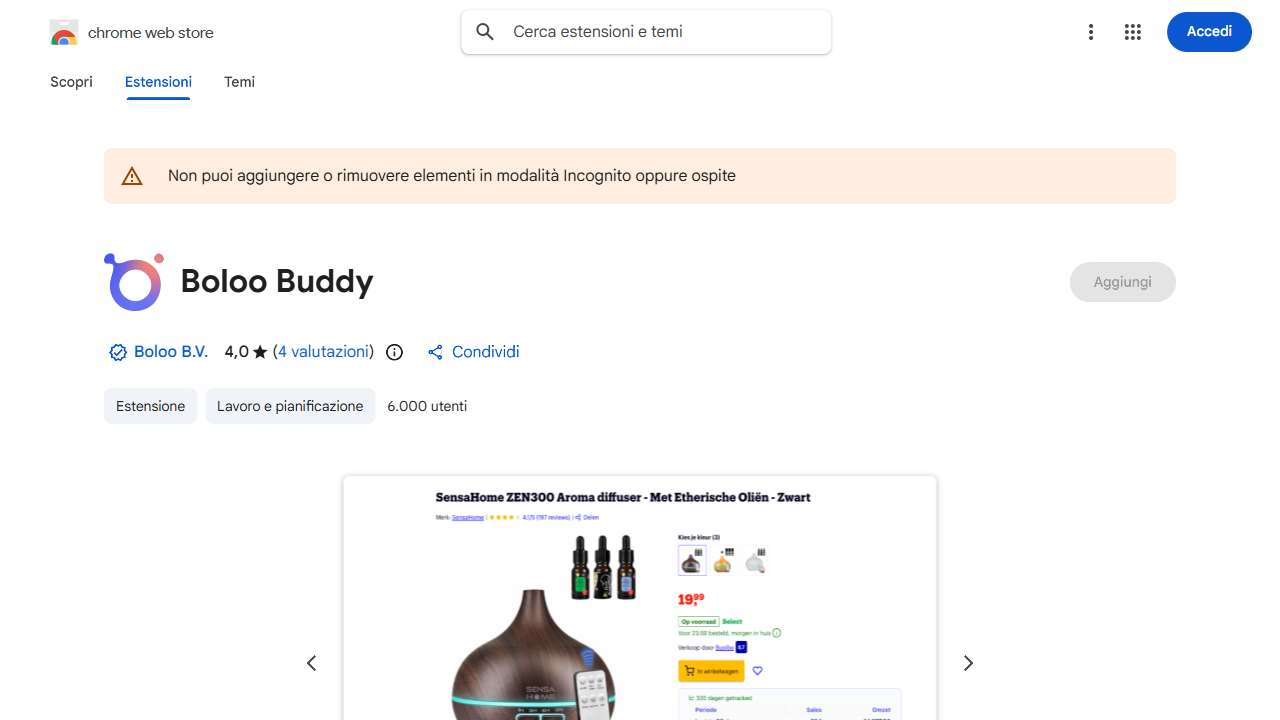Click the Chrome Web Store logo
The width and height of the screenshot is (1280, 720).
(64, 33)
